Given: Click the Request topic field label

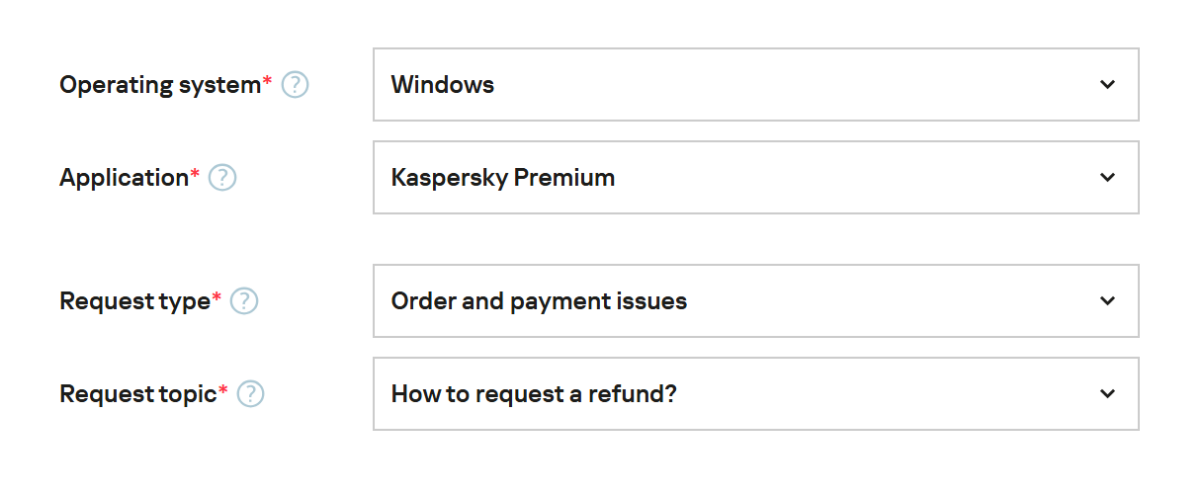Looking at the screenshot, I should pos(138,394).
